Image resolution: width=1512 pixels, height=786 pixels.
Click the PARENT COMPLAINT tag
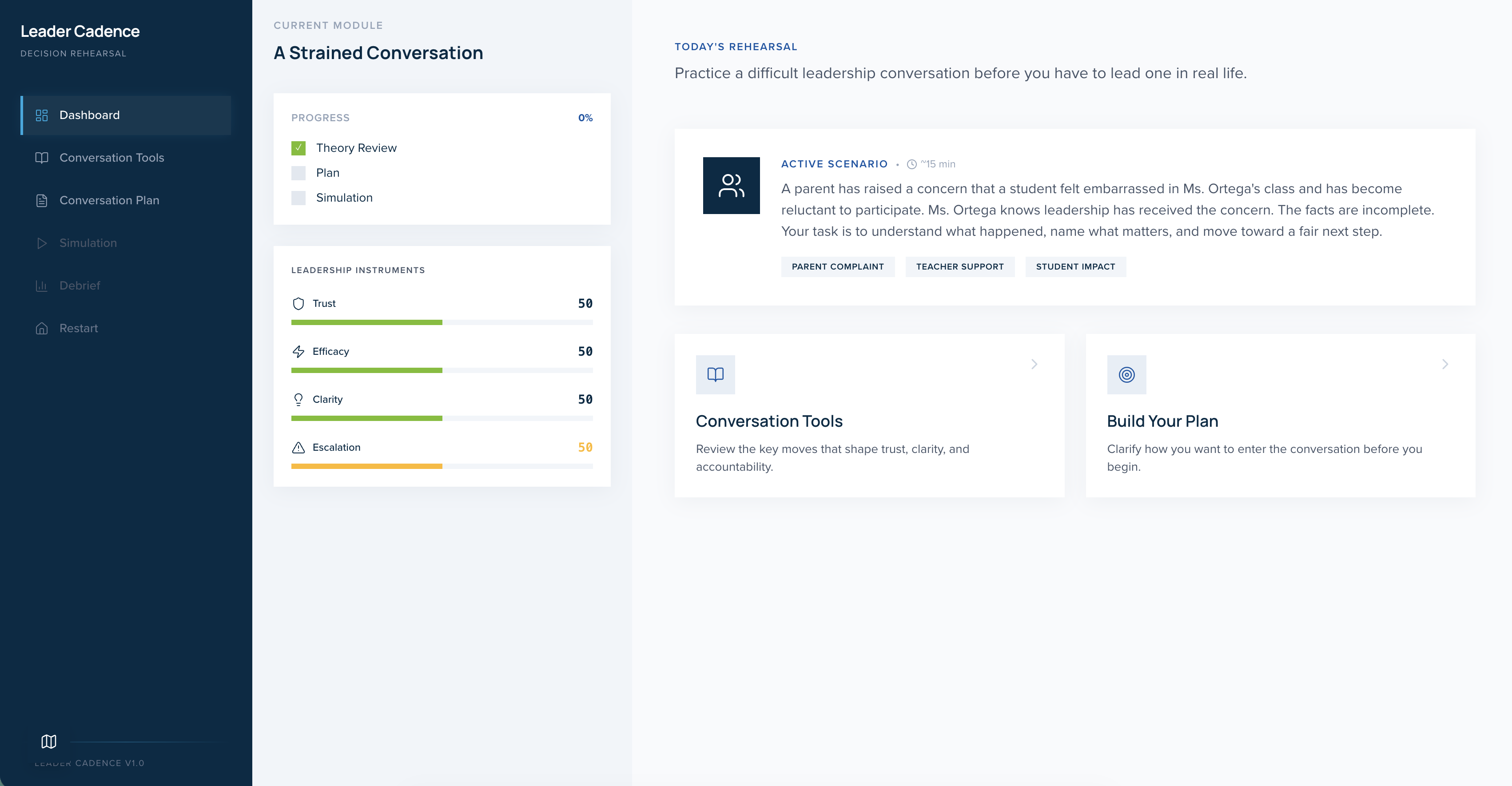point(838,266)
